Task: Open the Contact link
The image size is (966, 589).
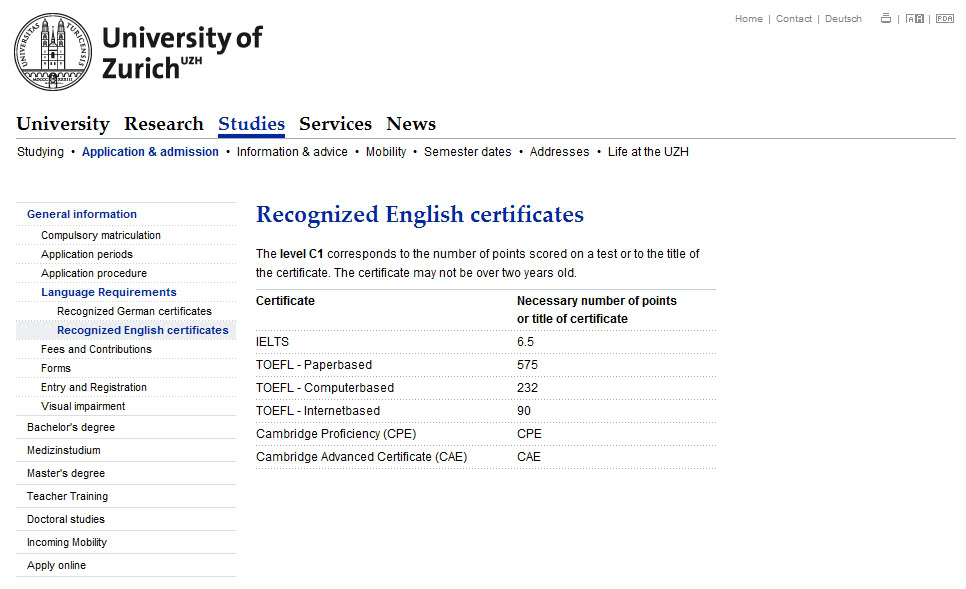Action: 794,18
